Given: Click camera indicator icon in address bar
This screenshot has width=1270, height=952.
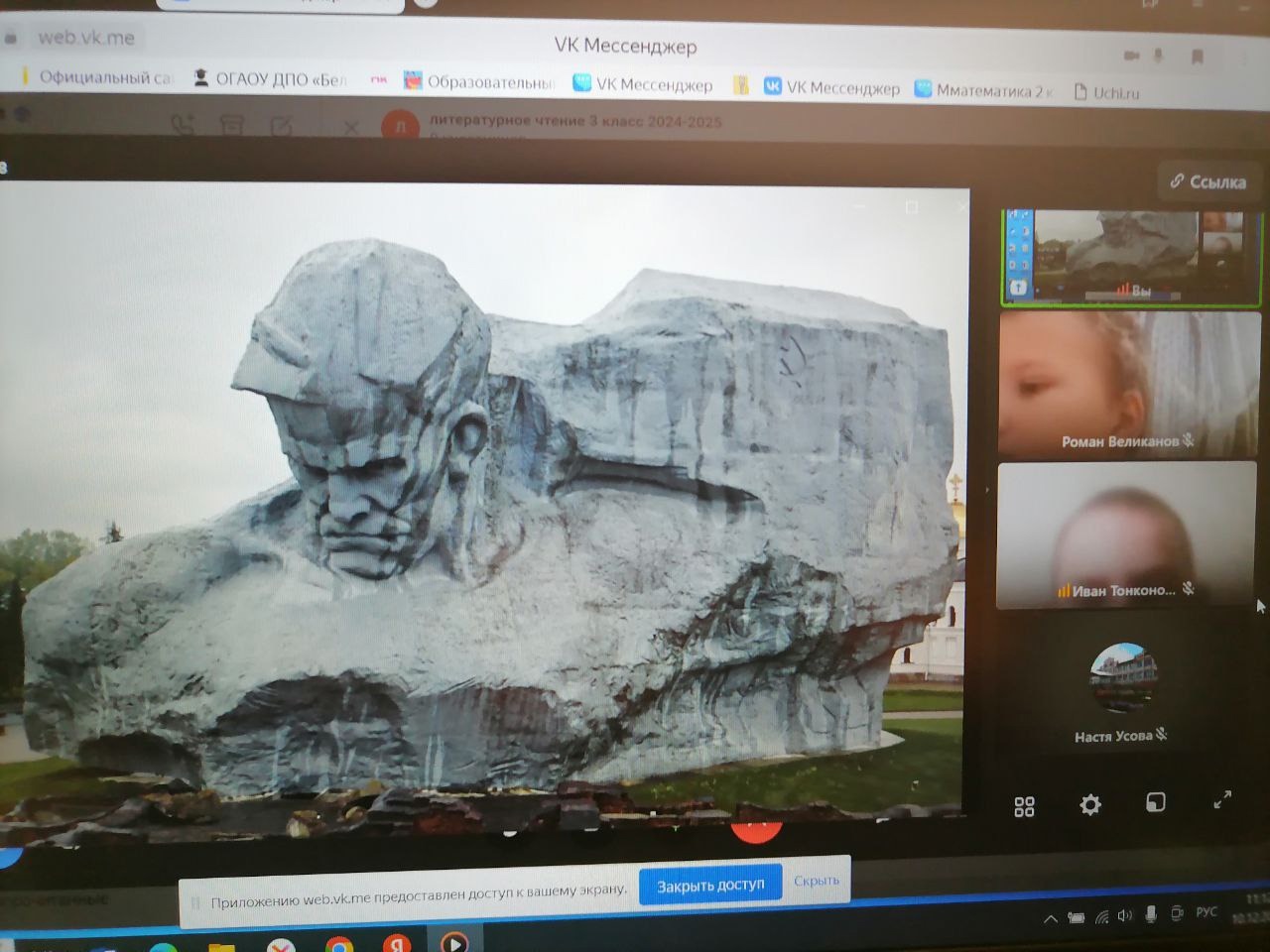Looking at the screenshot, I should point(1131,56).
